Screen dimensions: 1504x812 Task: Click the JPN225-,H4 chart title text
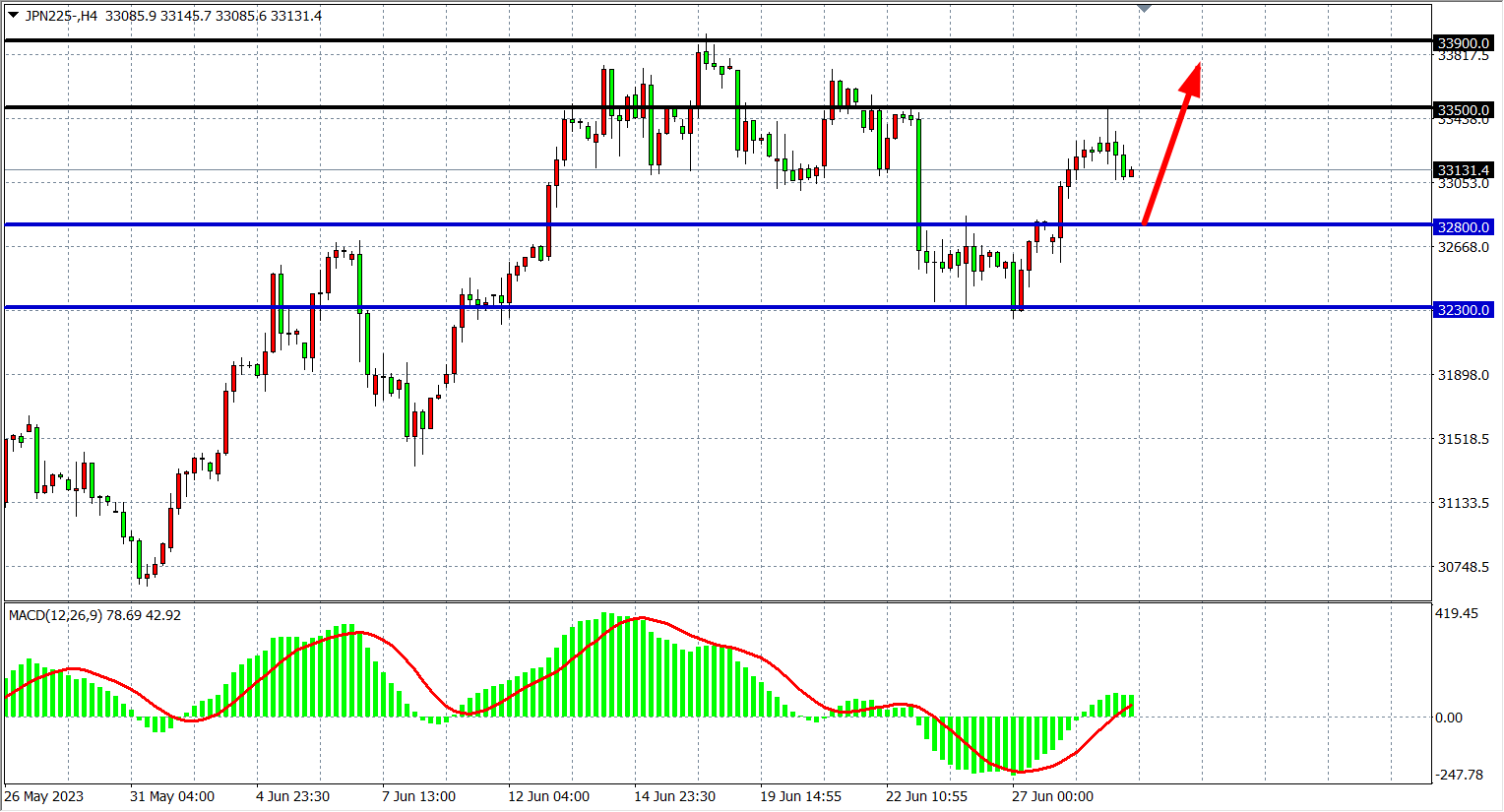pos(61,16)
